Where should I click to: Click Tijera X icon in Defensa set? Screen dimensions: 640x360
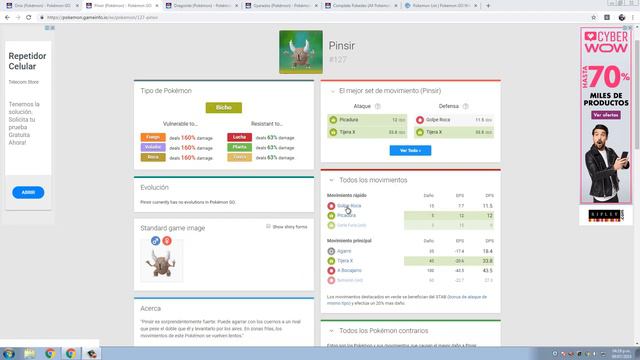[420, 132]
